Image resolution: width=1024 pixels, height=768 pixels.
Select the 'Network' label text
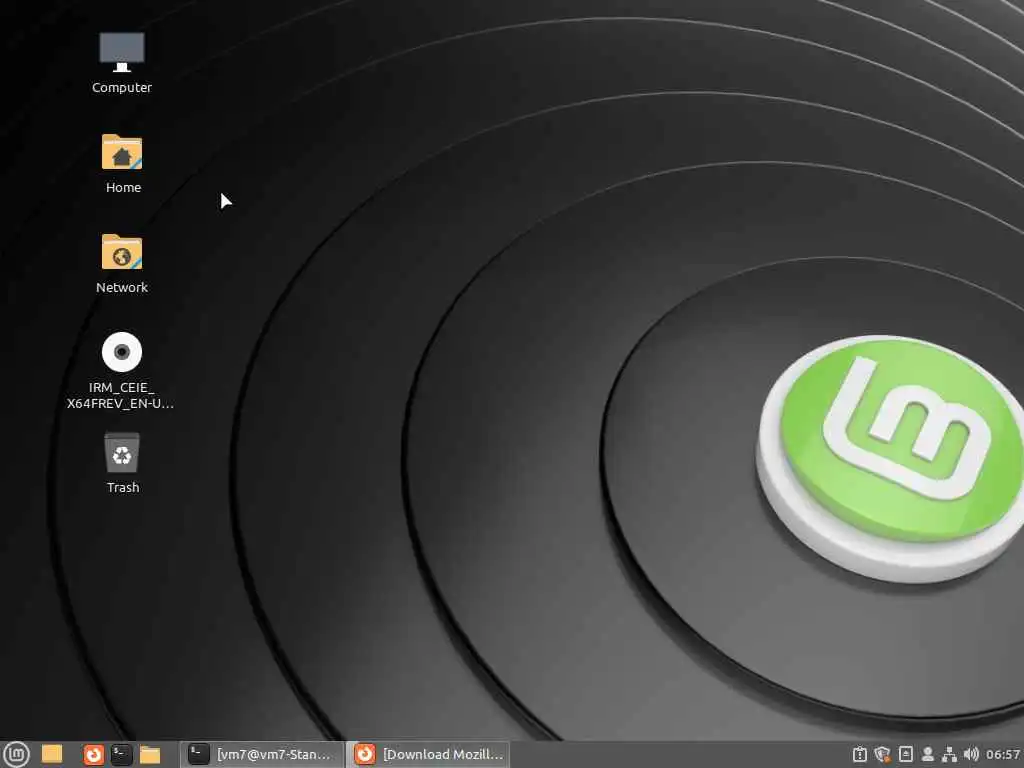121,287
